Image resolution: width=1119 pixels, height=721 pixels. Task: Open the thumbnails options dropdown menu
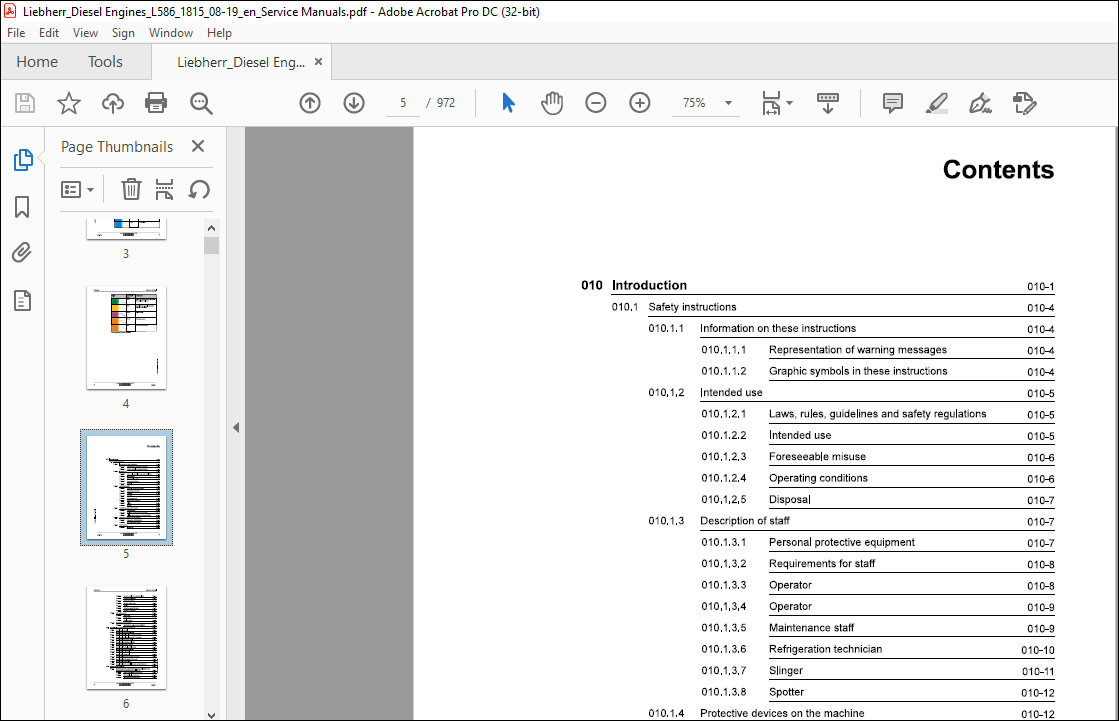(77, 189)
